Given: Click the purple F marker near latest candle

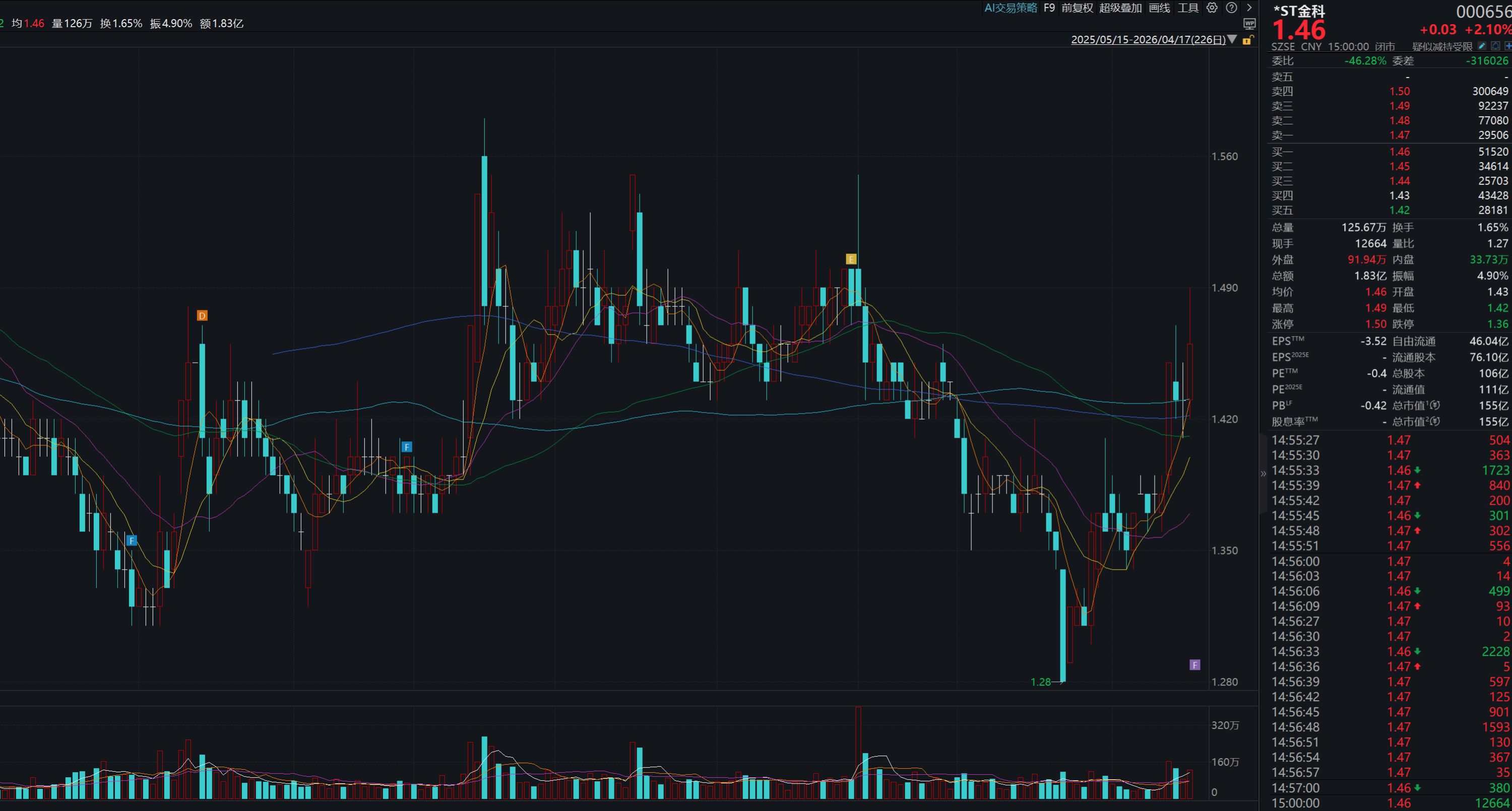Looking at the screenshot, I should (1194, 665).
